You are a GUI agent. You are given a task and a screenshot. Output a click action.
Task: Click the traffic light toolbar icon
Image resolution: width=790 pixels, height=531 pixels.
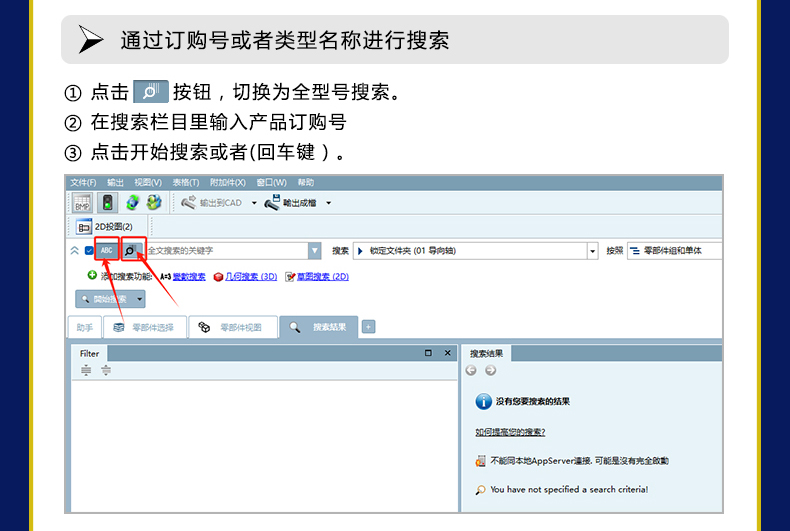pos(107,202)
